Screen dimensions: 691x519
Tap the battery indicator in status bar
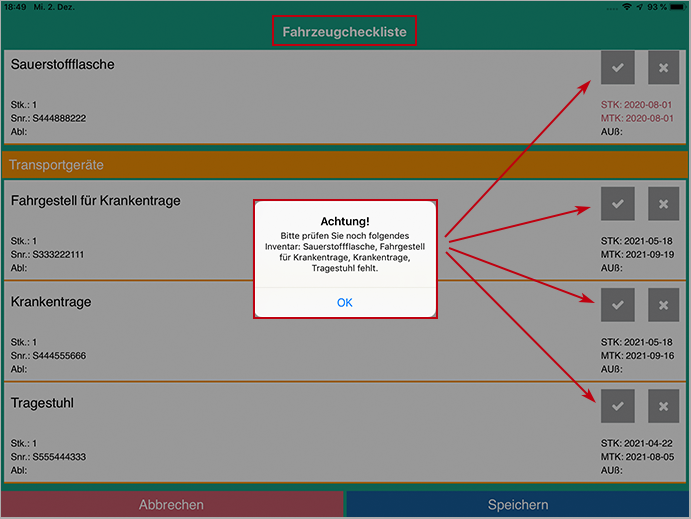coord(672,6)
